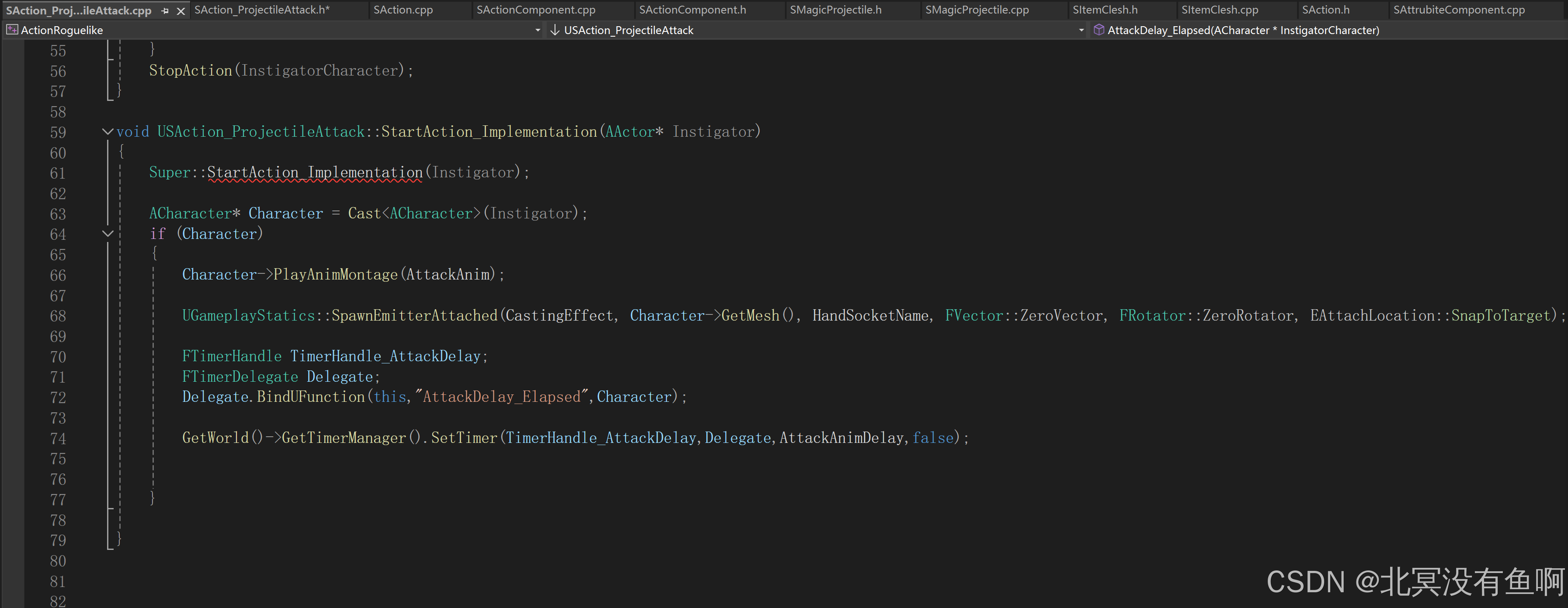
Task: Open the USAction_ProjectileAttack type dropdown
Action: [1081, 30]
